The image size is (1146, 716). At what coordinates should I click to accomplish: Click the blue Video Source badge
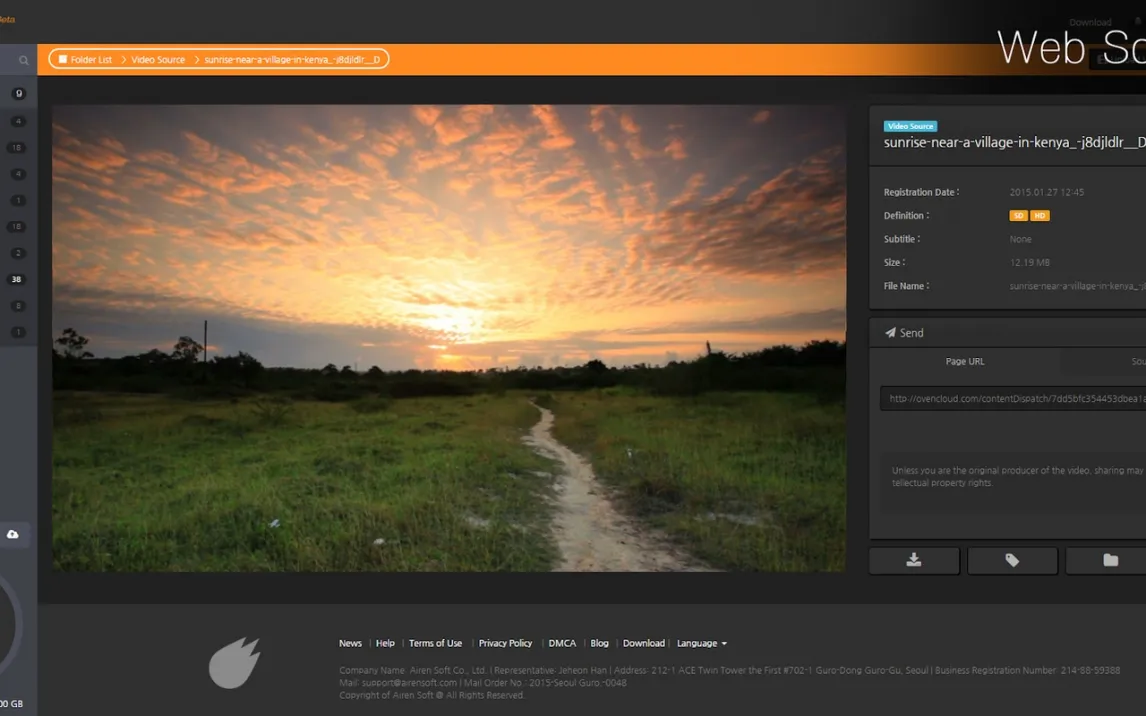pos(910,126)
